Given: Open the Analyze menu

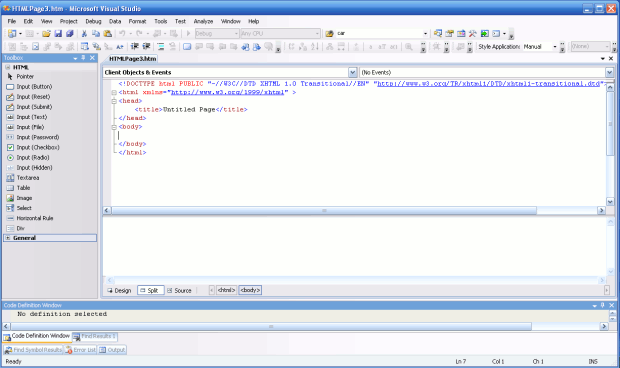Looking at the screenshot, I should point(203,21).
